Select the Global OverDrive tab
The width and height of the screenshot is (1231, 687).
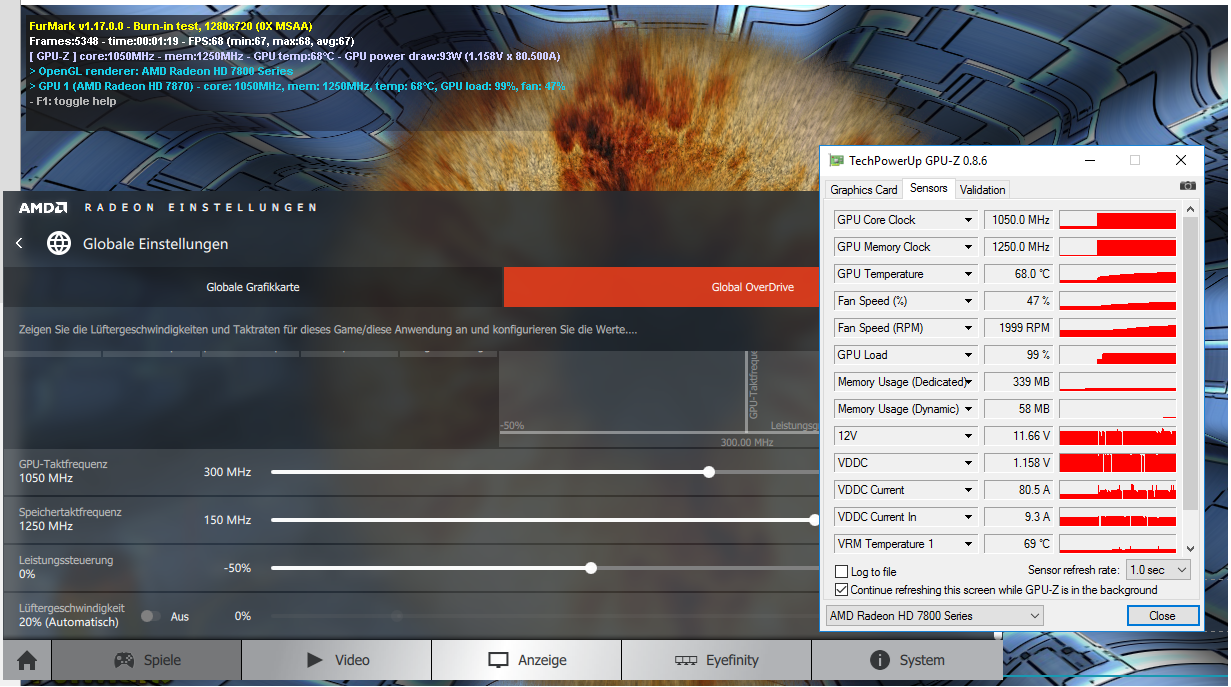(x=661, y=287)
